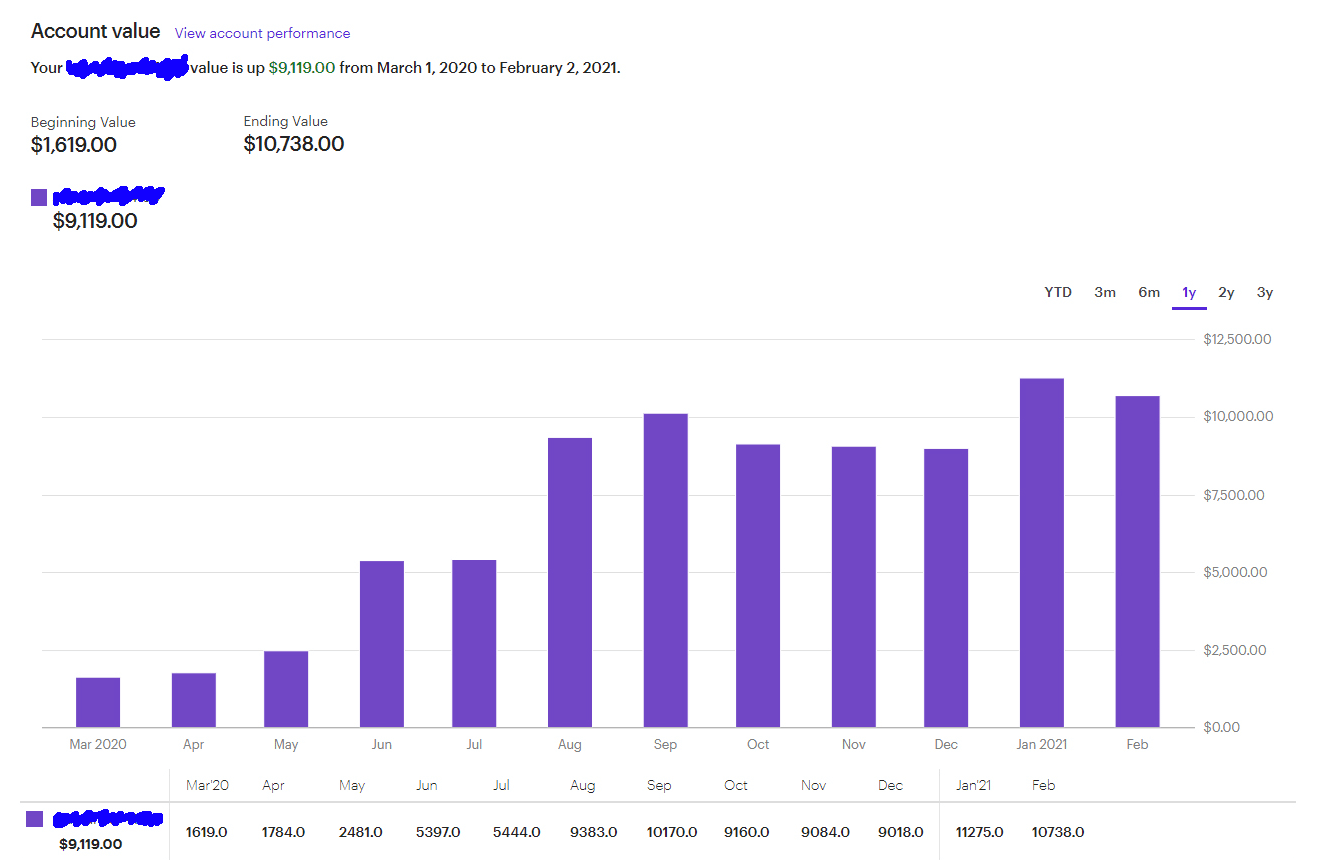Show the 3y time range
The width and height of the screenshot is (1317, 860).
tap(1265, 292)
